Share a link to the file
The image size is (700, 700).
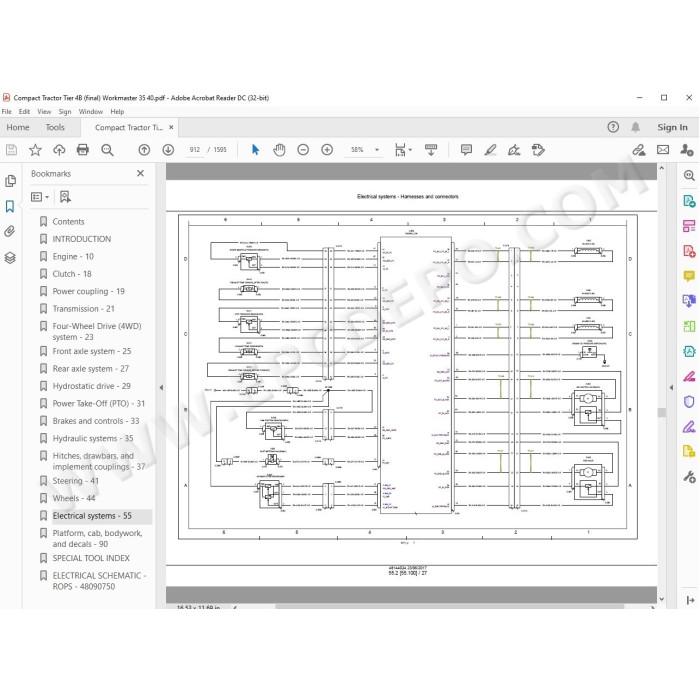639,150
